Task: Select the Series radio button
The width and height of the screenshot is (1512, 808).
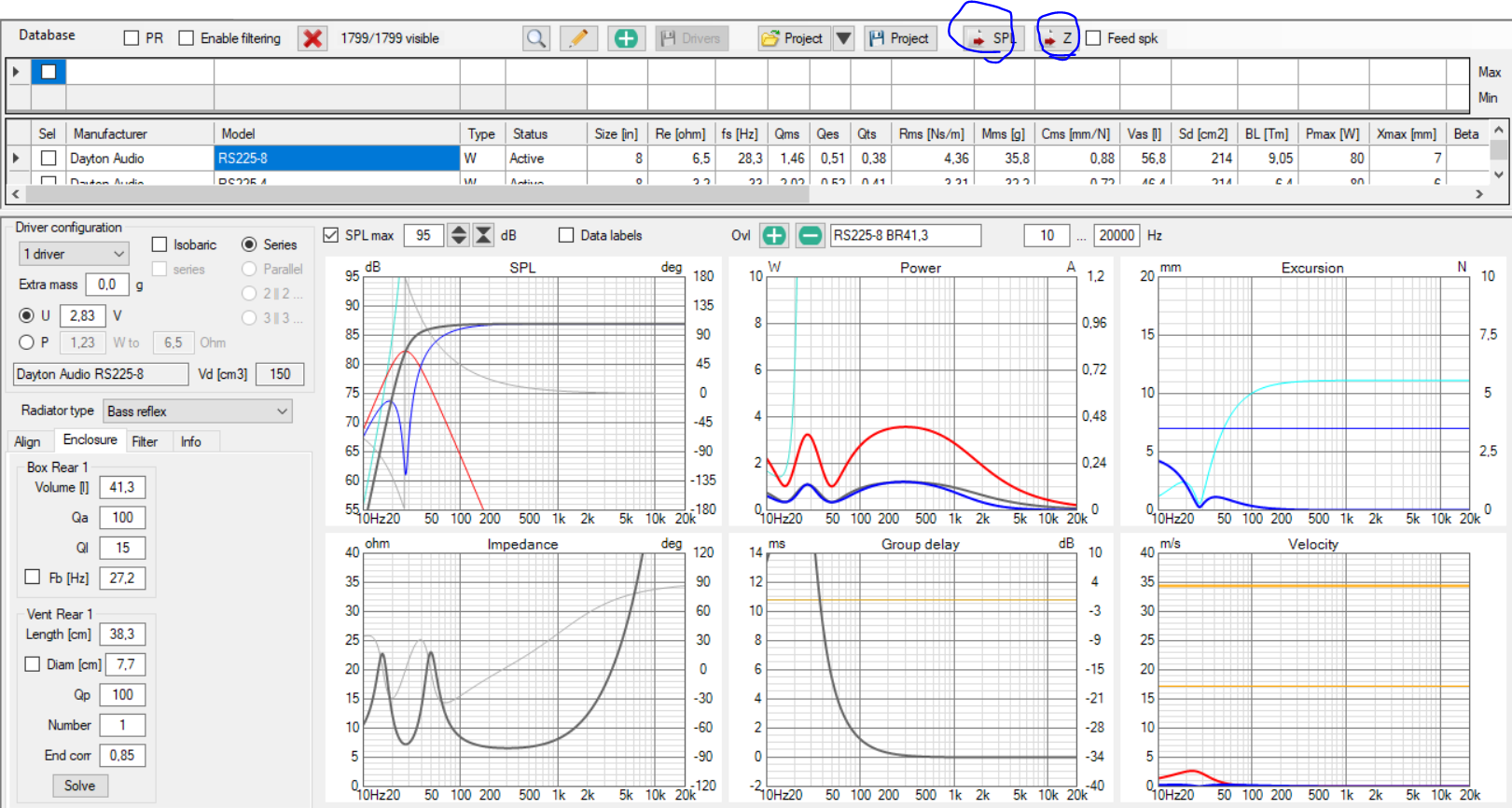Action: (x=249, y=244)
